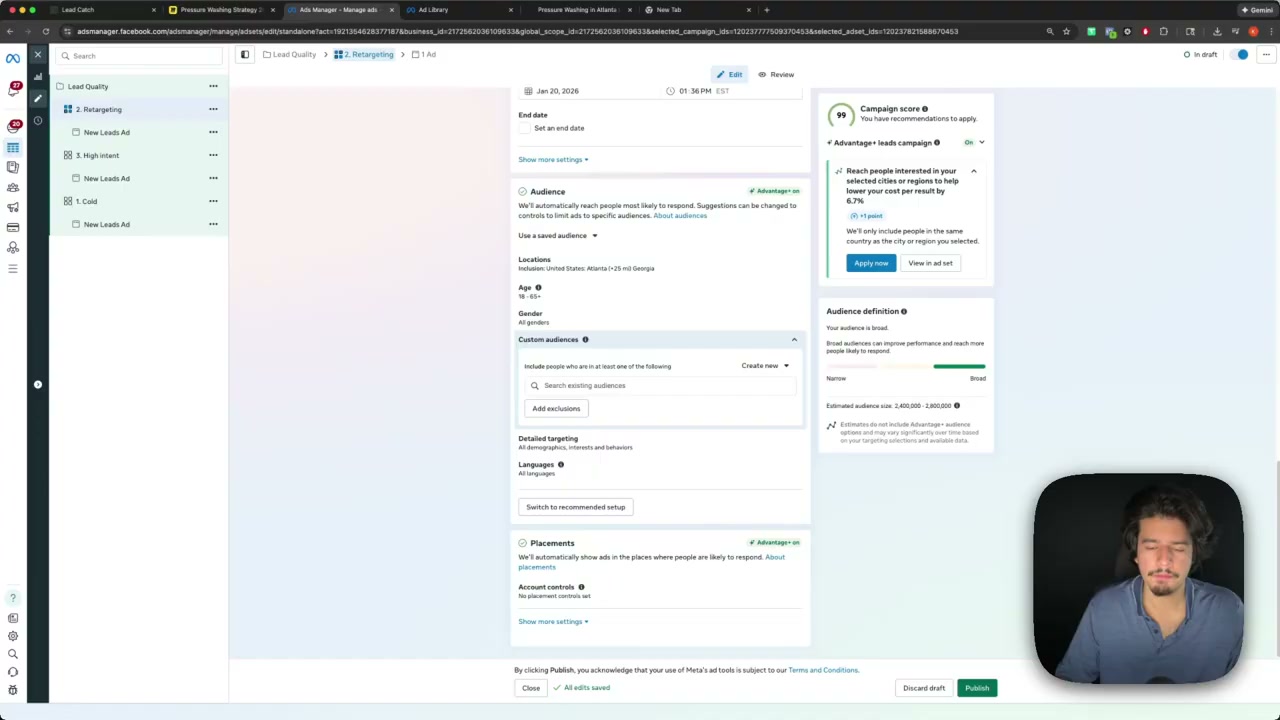Switch to the Review tab
The width and height of the screenshot is (1280, 720).
point(776,74)
